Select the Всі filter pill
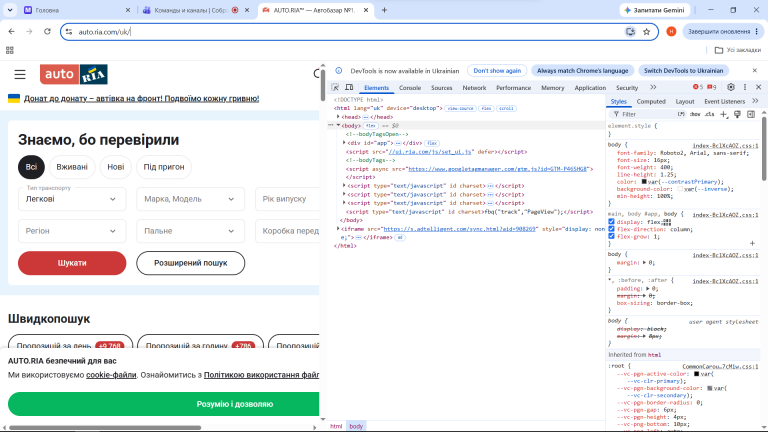Image resolution: width=768 pixels, height=432 pixels. (31, 167)
